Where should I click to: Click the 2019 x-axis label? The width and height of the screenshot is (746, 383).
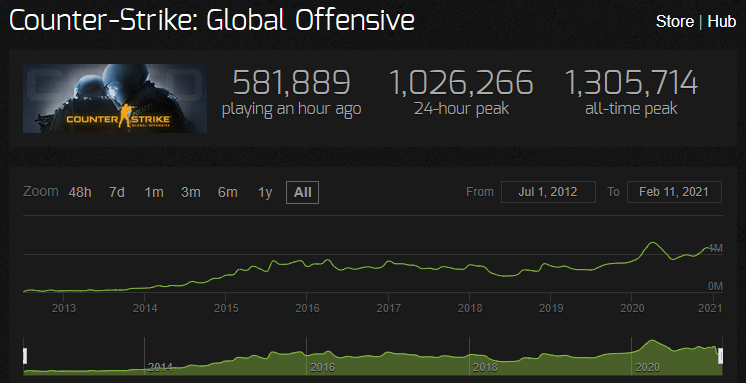[550, 308]
